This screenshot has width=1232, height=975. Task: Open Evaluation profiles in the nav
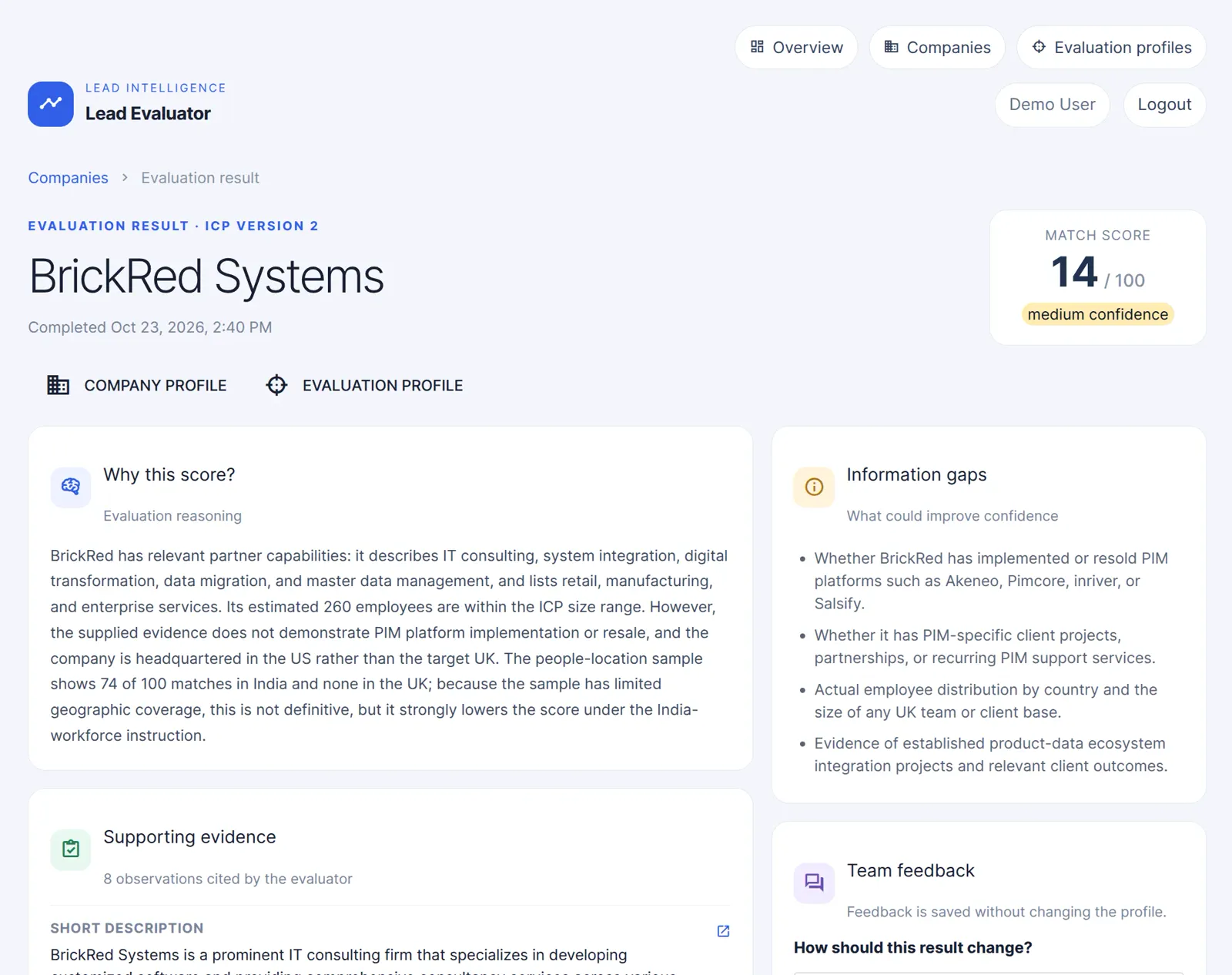pyautogui.click(x=1111, y=48)
